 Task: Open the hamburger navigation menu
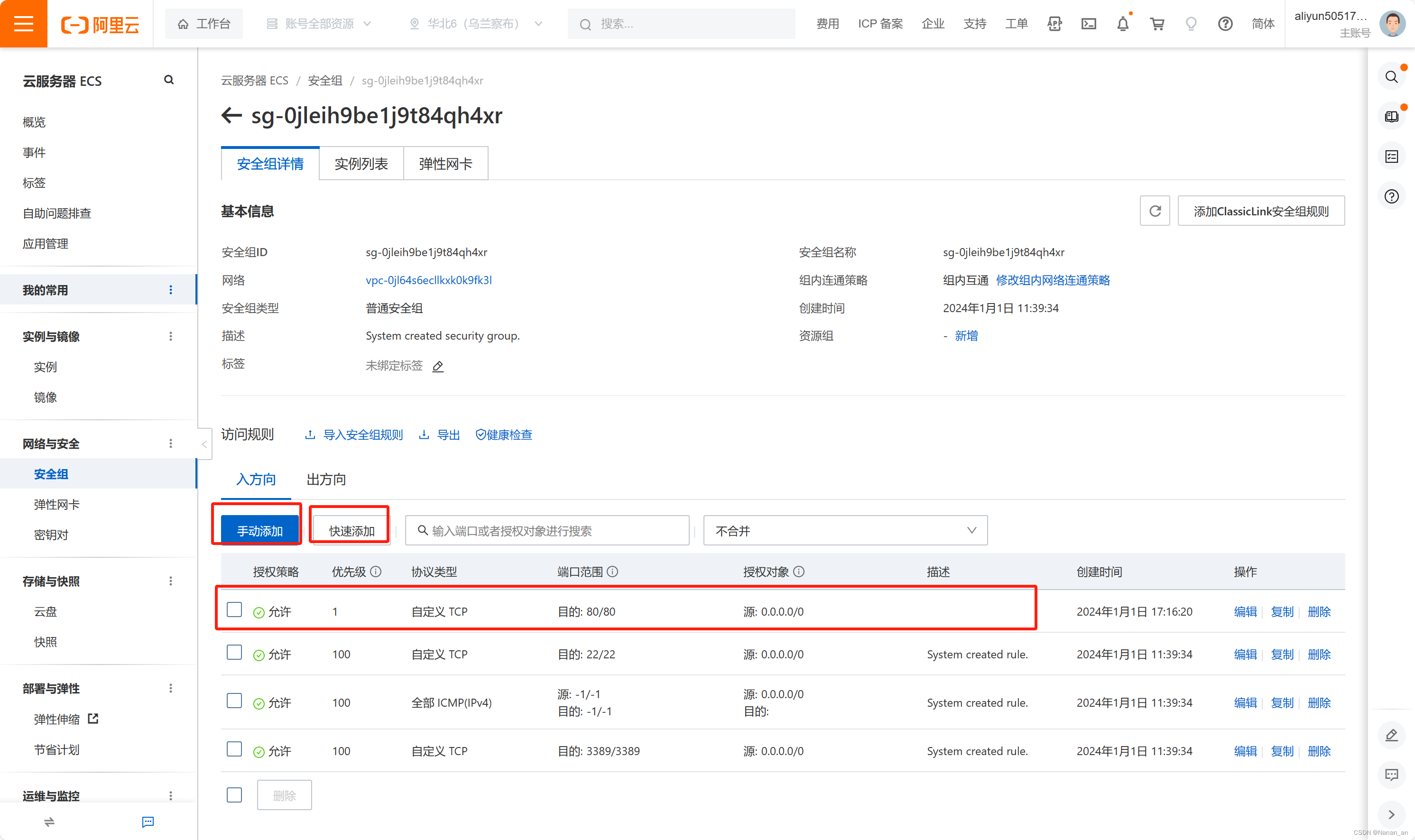23,23
